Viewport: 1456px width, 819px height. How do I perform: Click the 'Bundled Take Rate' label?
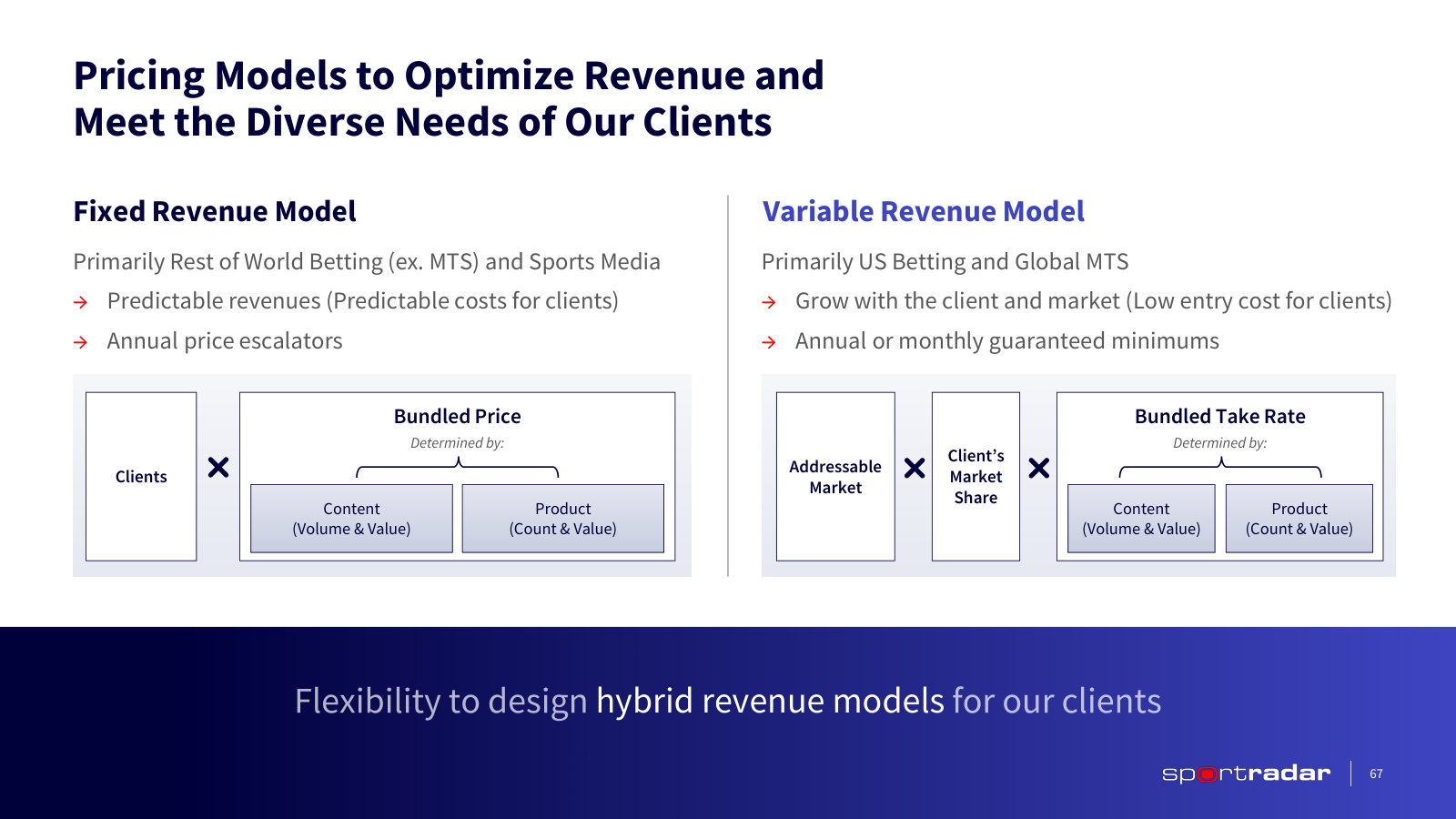tap(1219, 416)
